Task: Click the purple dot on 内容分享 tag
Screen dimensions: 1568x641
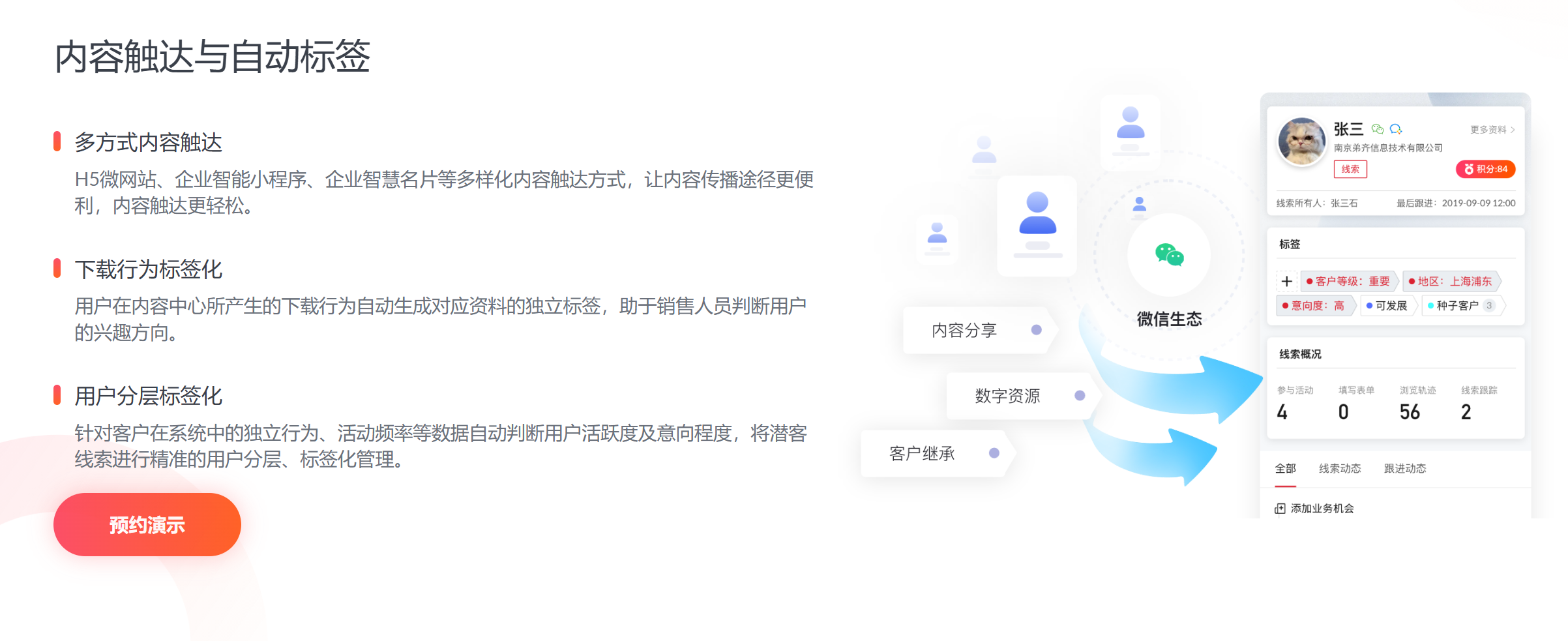Action: pyautogui.click(x=1037, y=330)
